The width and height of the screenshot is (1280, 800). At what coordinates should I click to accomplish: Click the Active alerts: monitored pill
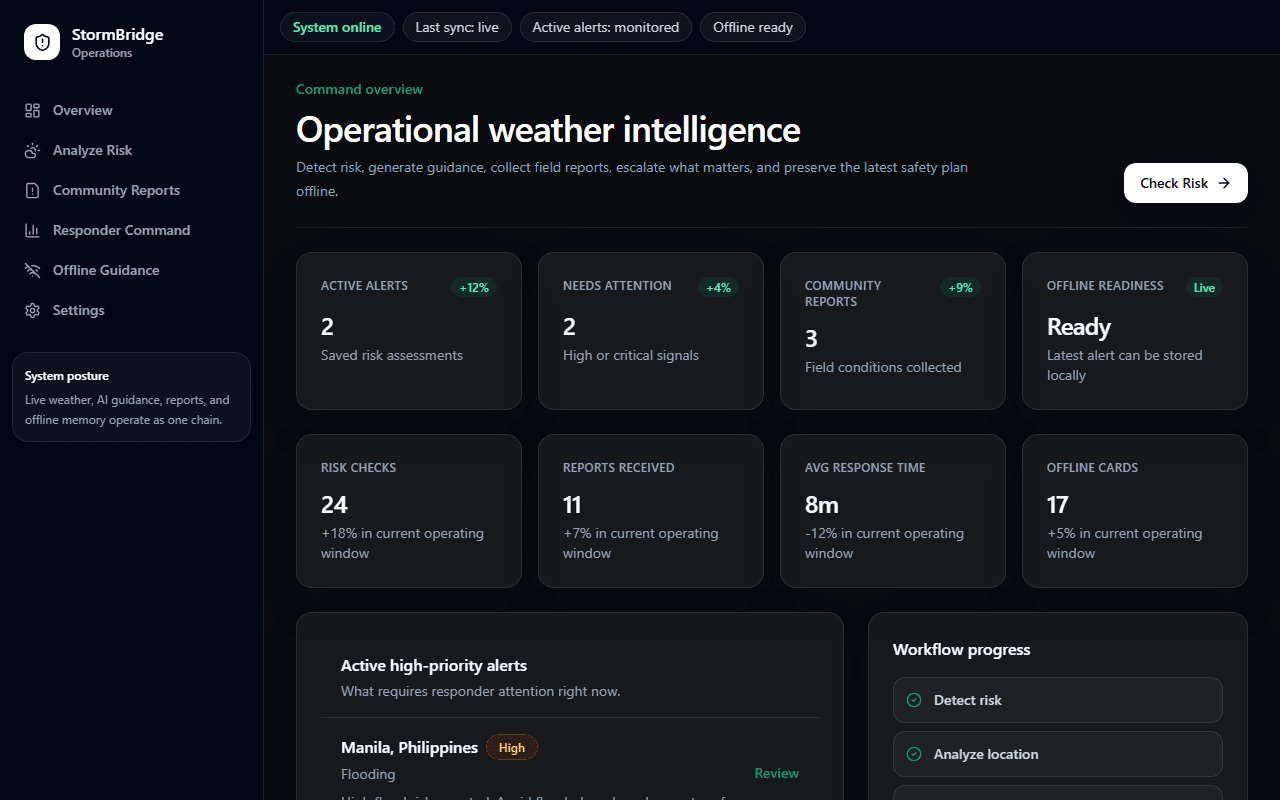[606, 27]
